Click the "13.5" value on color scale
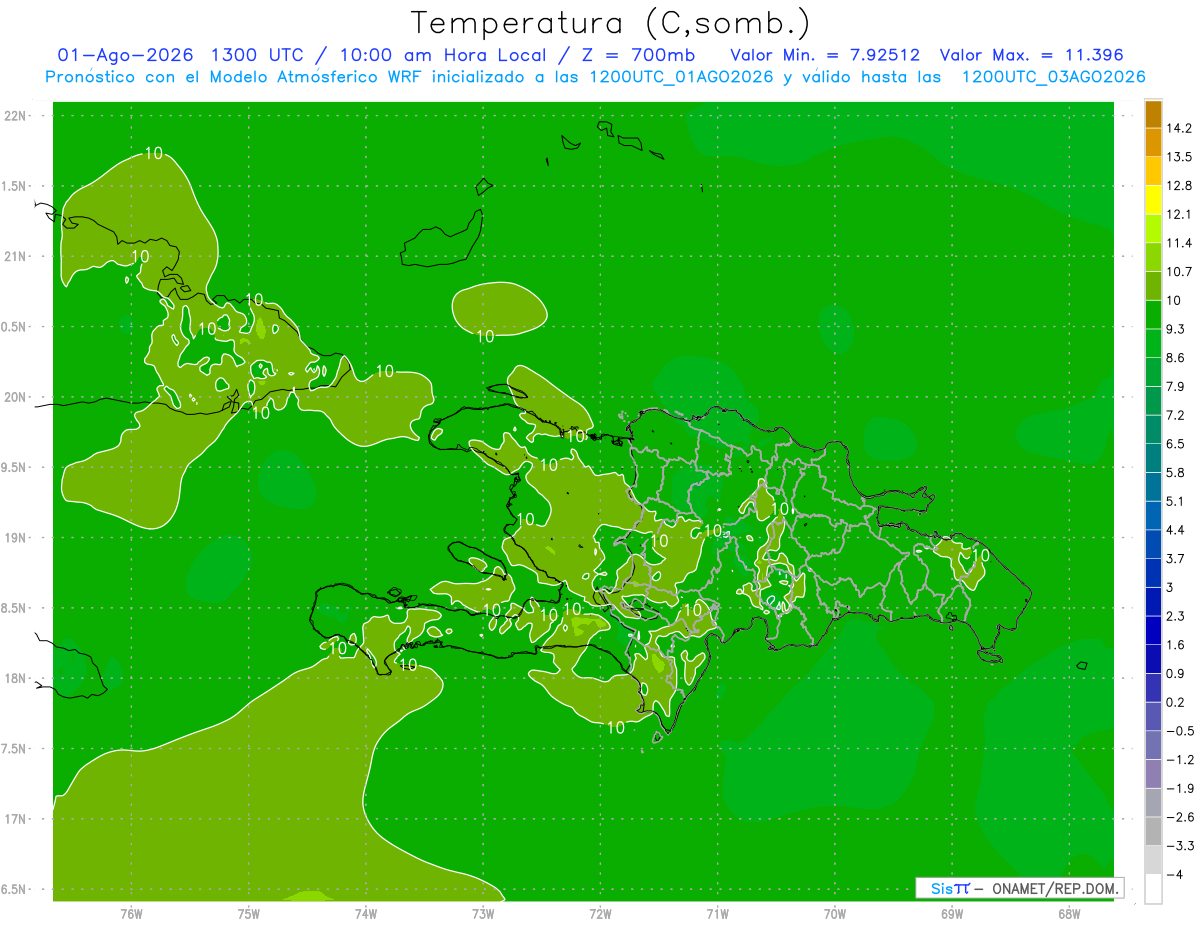Screen dimensions: 1200x927 pos(1179,157)
